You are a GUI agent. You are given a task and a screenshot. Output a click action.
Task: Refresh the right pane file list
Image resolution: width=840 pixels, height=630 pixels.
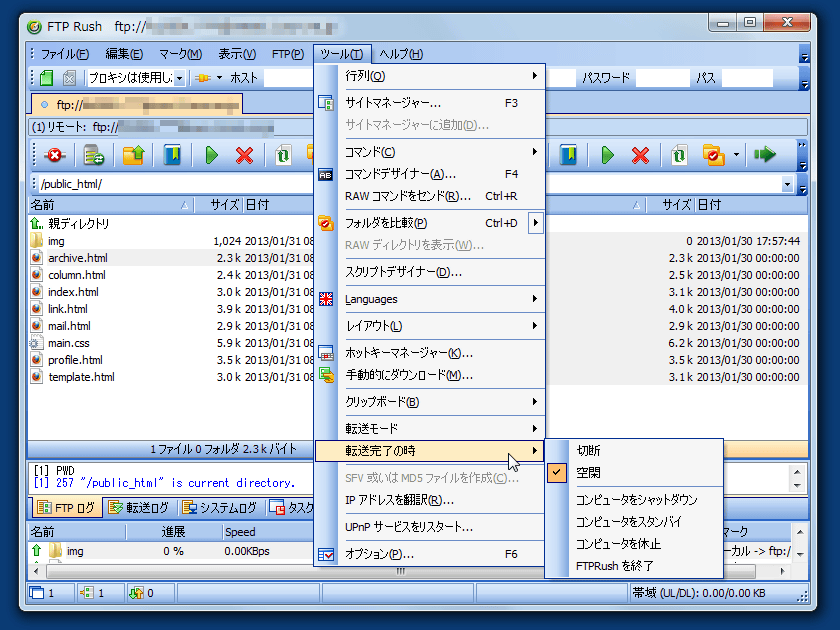pos(679,155)
